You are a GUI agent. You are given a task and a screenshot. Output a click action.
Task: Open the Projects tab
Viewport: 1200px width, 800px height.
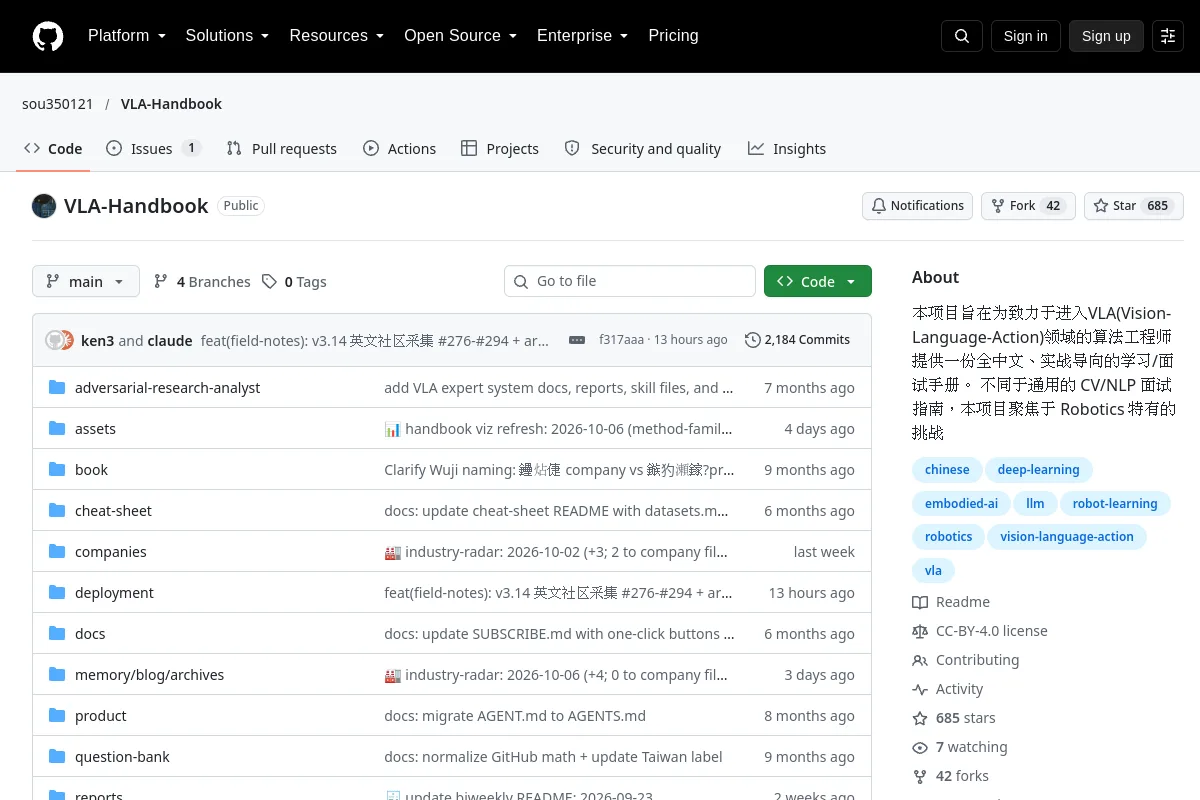[x=500, y=149]
